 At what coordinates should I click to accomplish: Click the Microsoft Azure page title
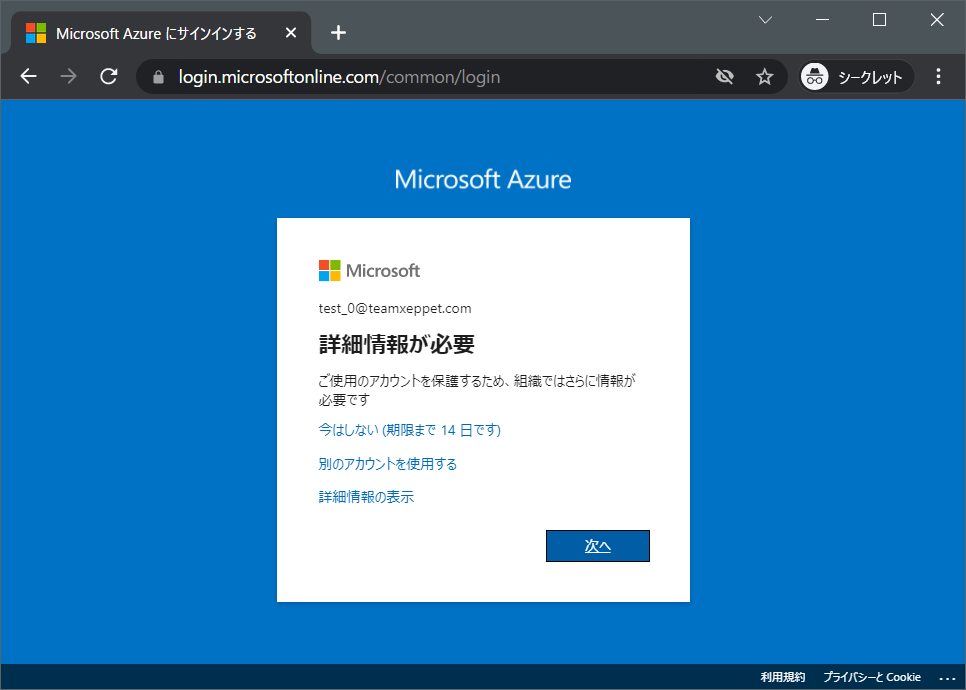pyautogui.click(x=483, y=179)
